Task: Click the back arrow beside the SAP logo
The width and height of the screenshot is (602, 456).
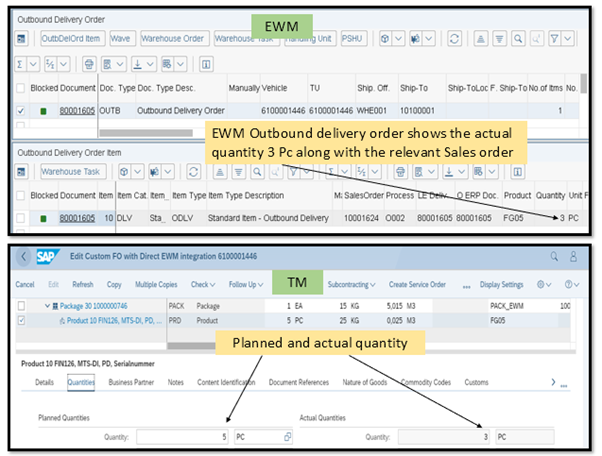Action: [x=24, y=255]
